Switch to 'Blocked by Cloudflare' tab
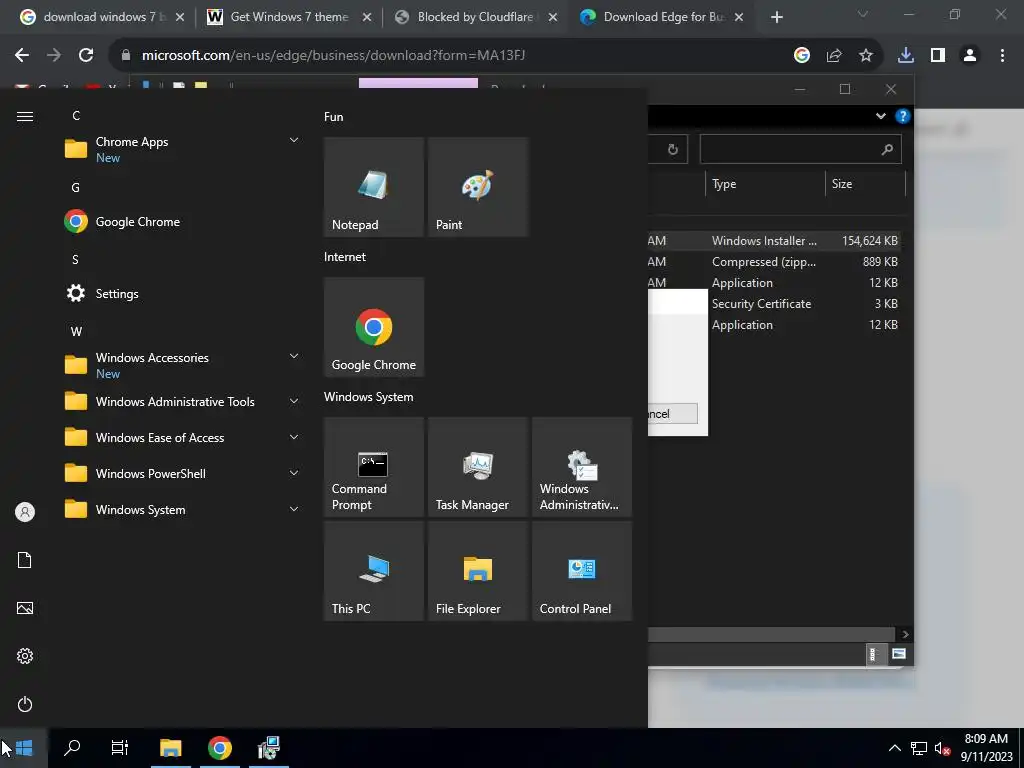This screenshot has height=768, width=1024. point(475,17)
